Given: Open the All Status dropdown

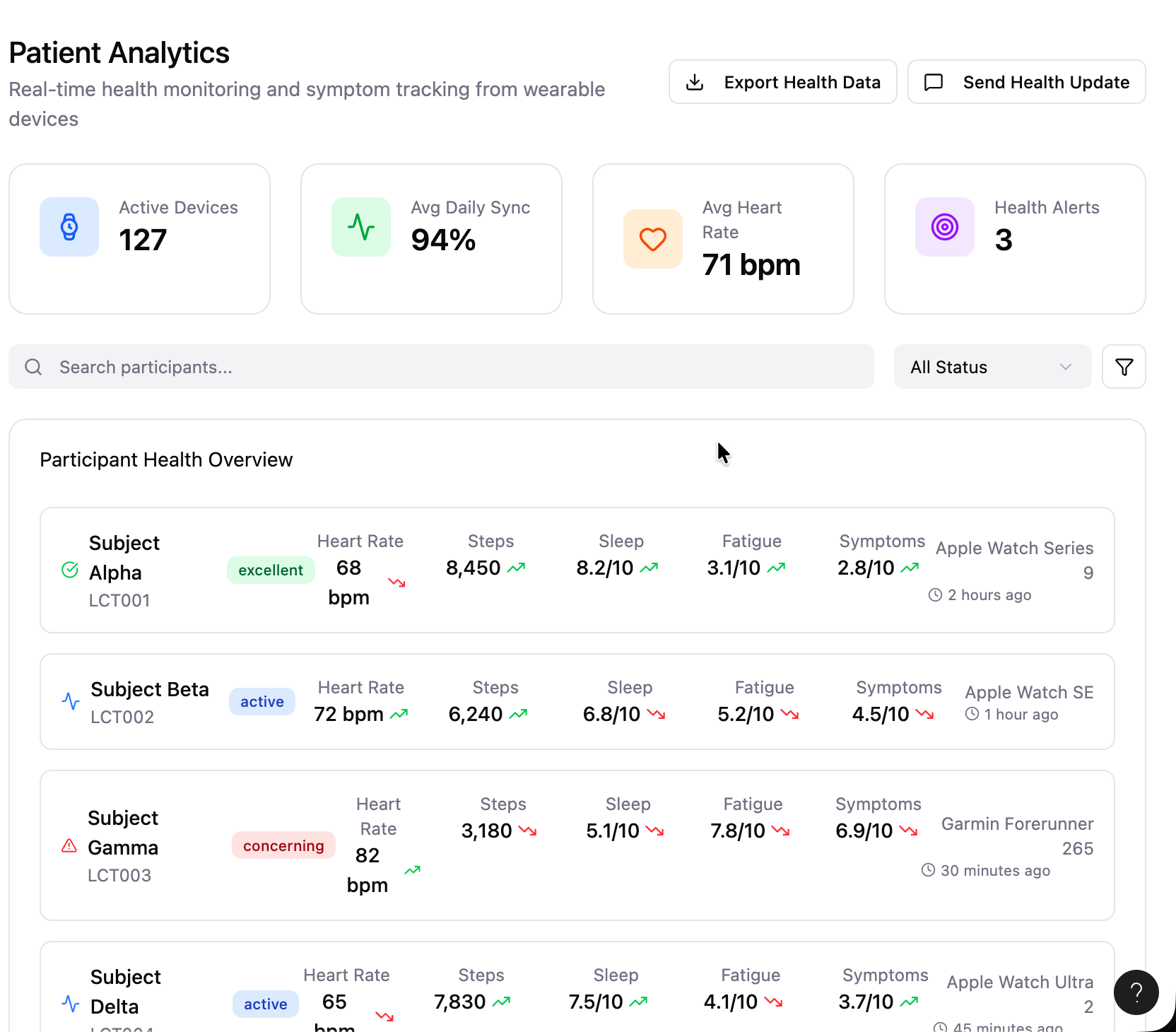Looking at the screenshot, I should point(992,367).
